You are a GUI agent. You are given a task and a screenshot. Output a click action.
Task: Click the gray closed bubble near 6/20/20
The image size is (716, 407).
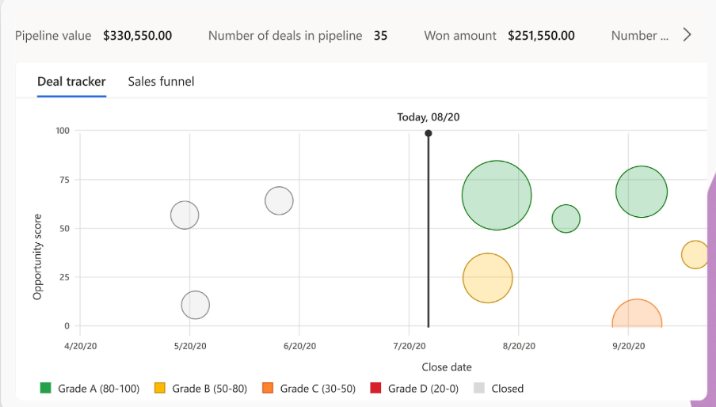tap(279, 201)
